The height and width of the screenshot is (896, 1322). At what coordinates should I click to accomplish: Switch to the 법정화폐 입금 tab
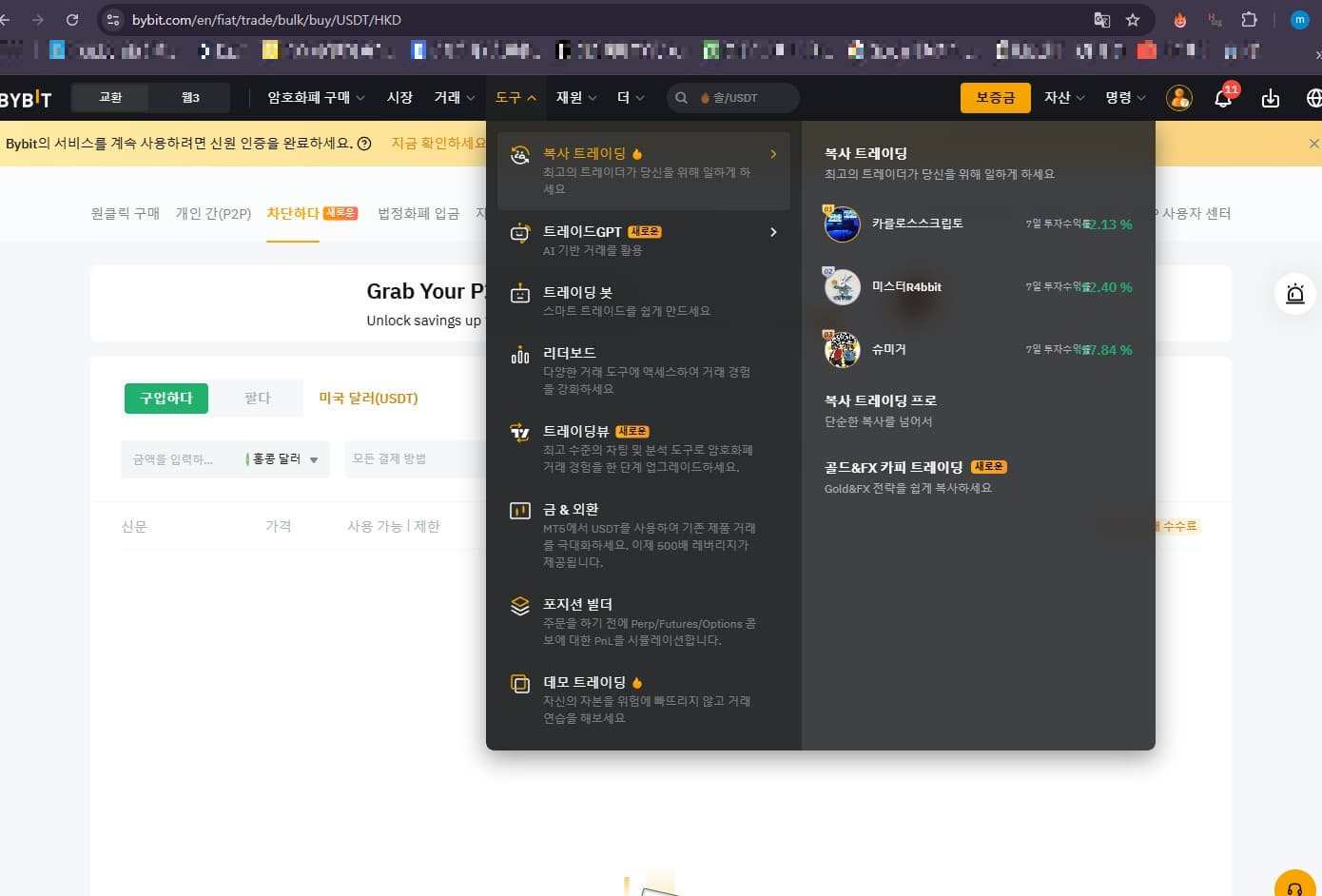point(418,214)
